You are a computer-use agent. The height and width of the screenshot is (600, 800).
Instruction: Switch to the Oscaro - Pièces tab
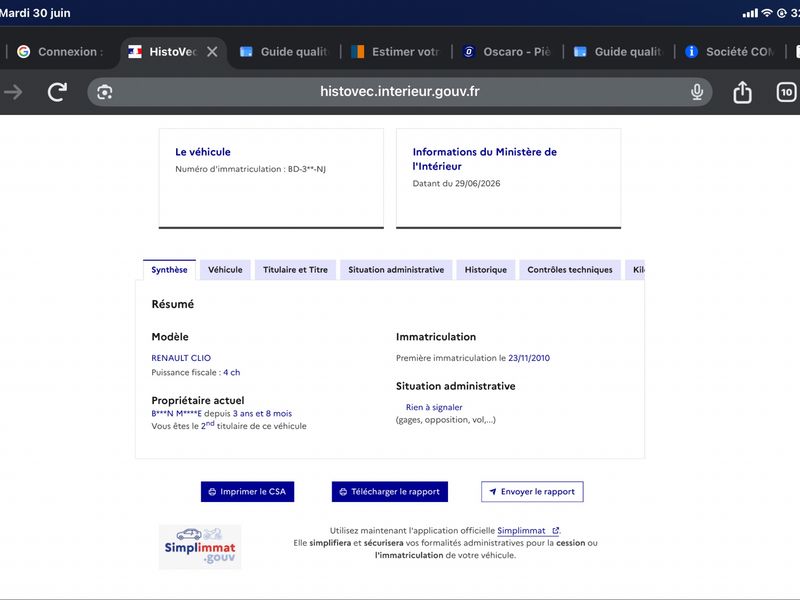tap(507, 52)
